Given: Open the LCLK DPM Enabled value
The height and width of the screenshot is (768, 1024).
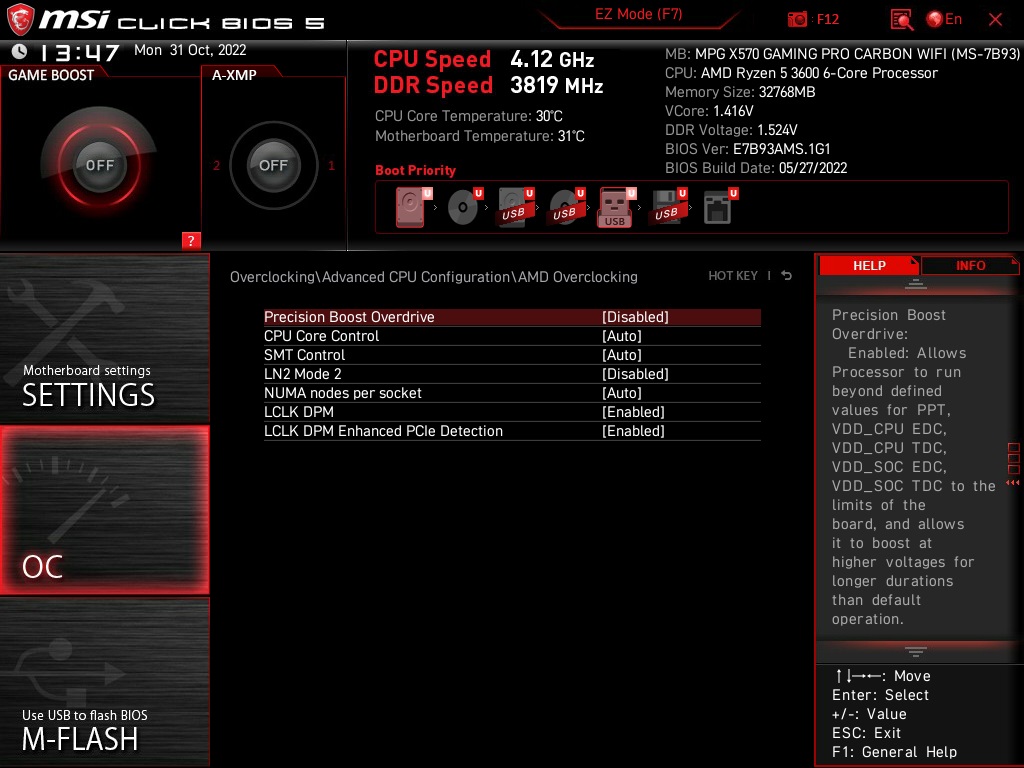Looking at the screenshot, I should pyautogui.click(x=633, y=411).
